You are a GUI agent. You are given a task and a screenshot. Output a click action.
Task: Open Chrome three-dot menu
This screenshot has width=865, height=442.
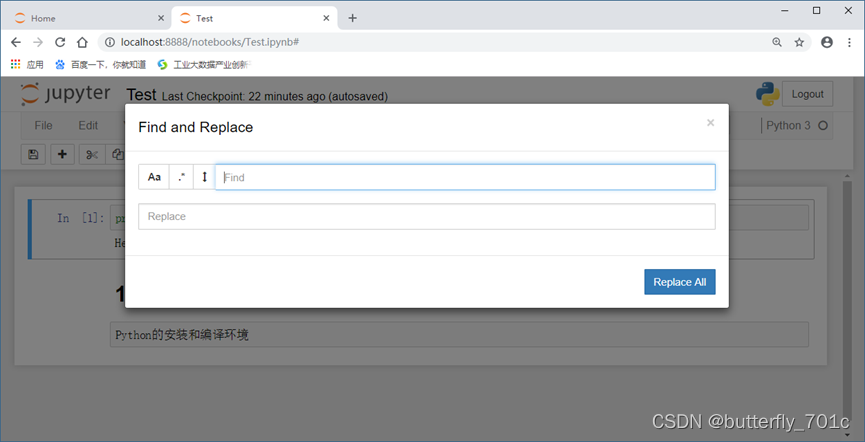850,42
